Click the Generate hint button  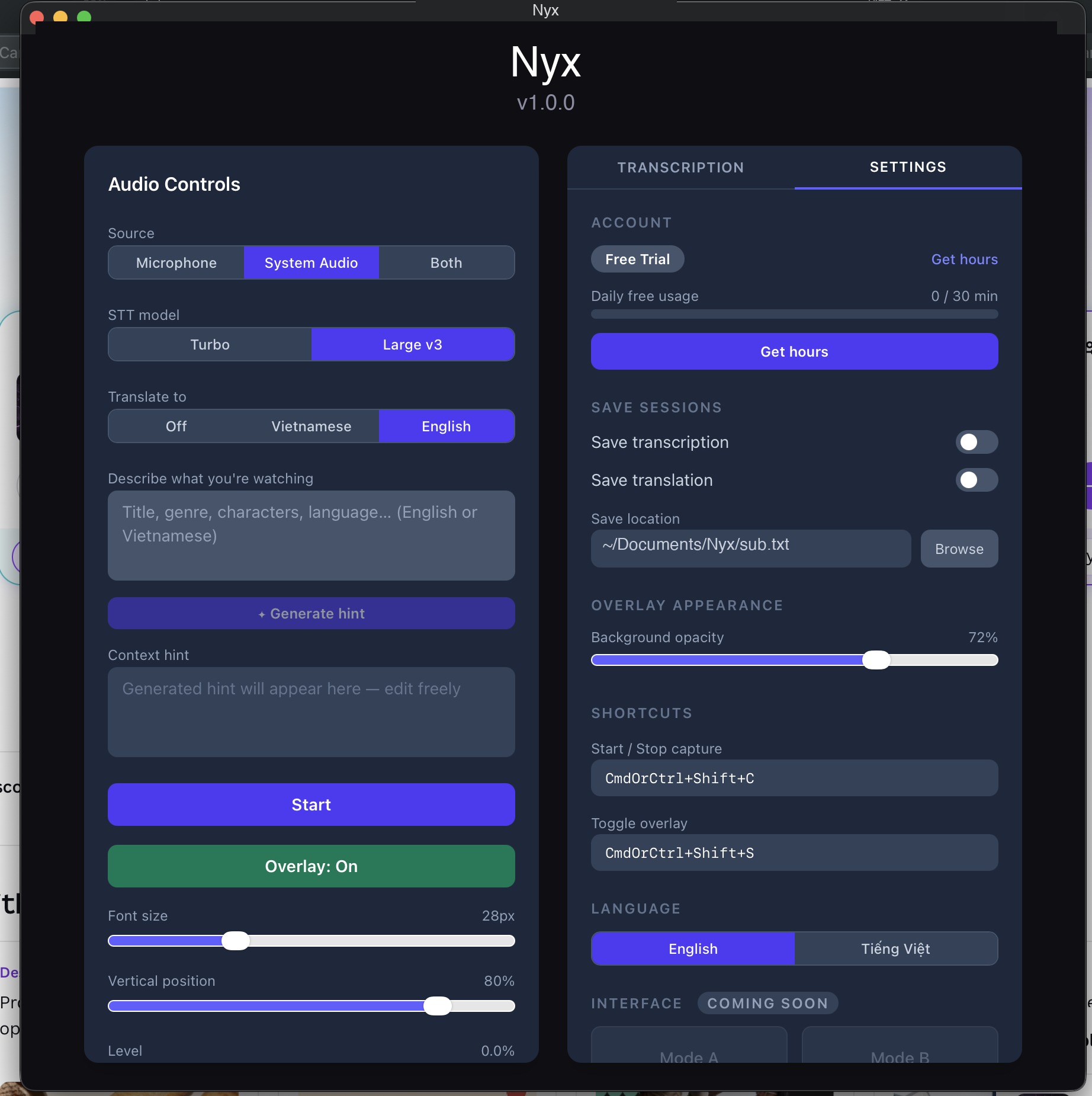point(311,613)
